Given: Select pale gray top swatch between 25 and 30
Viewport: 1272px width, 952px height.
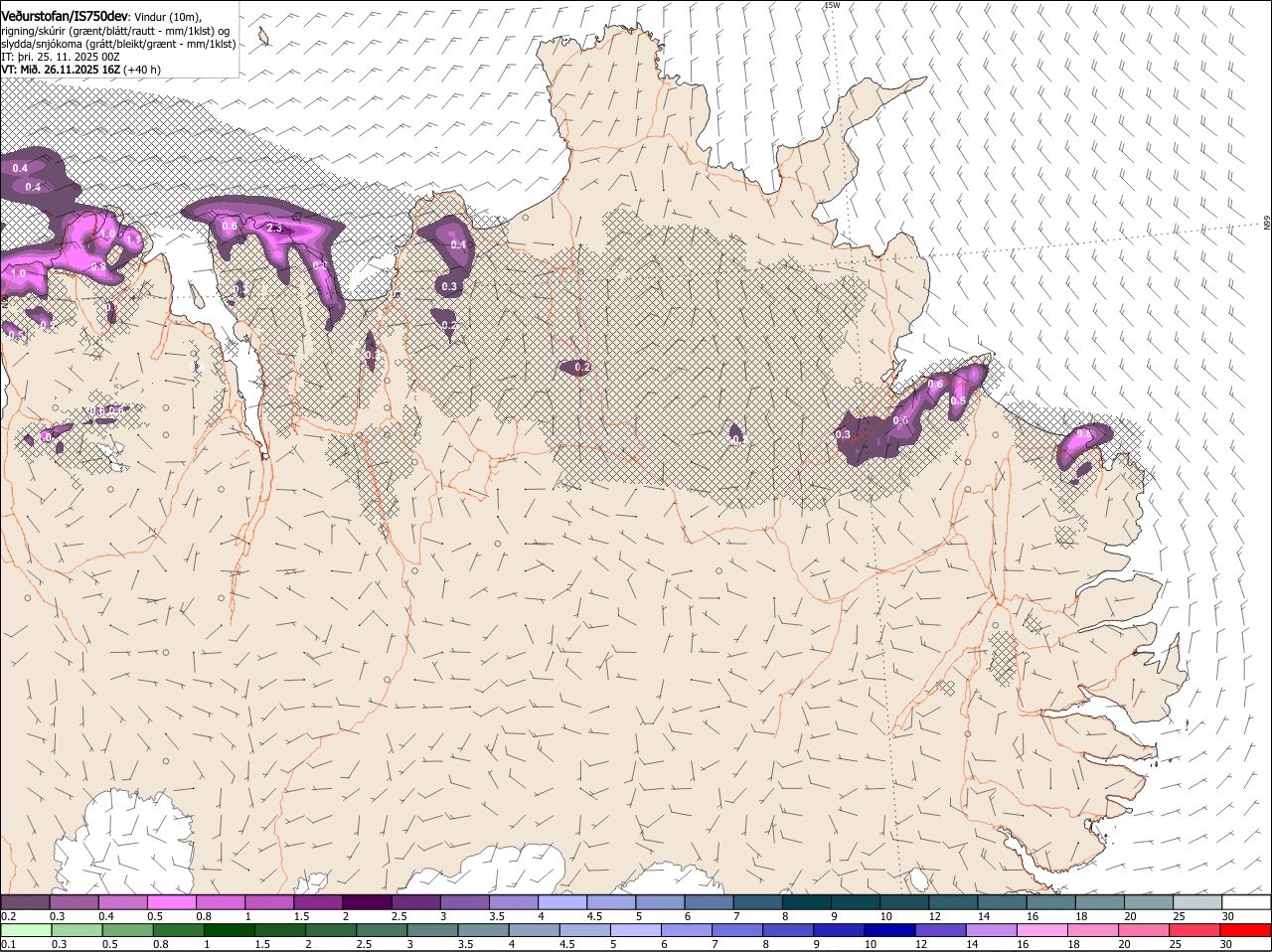Looking at the screenshot, I should (1197, 901).
